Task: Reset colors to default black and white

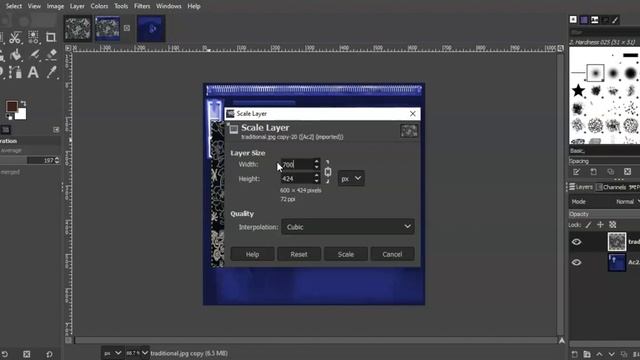Action: 9,117
